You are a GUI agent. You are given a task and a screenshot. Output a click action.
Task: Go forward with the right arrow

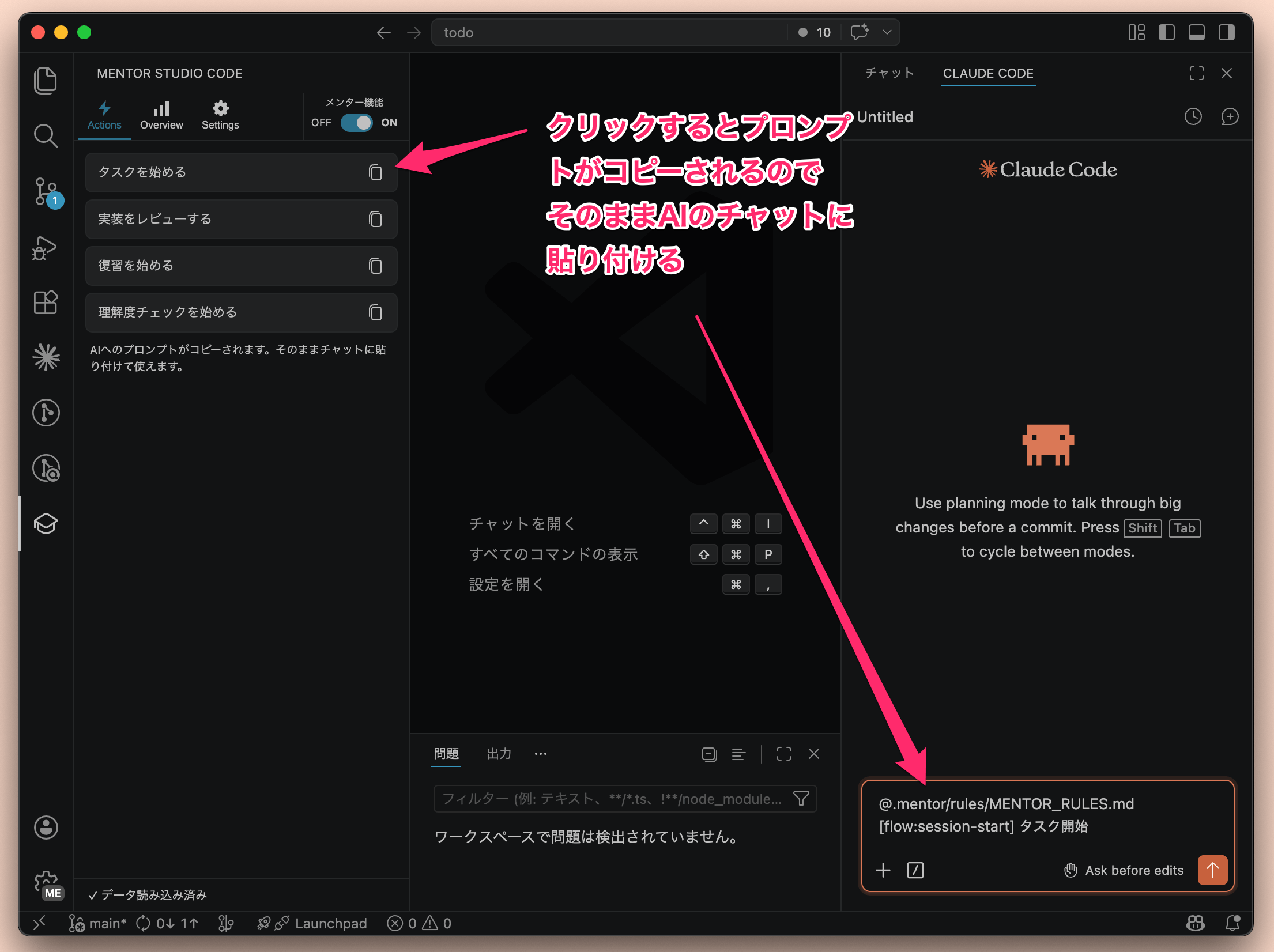point(413,33)
